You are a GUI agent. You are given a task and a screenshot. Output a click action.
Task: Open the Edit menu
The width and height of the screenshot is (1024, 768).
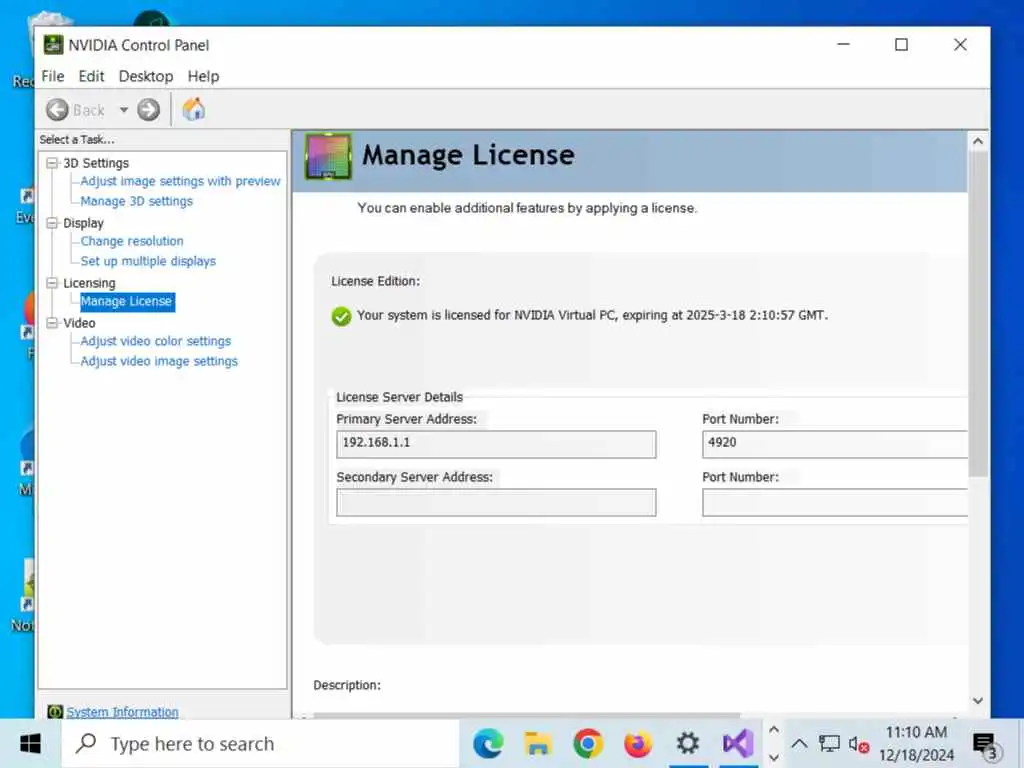pyautogui.click(x=91, y=76)
